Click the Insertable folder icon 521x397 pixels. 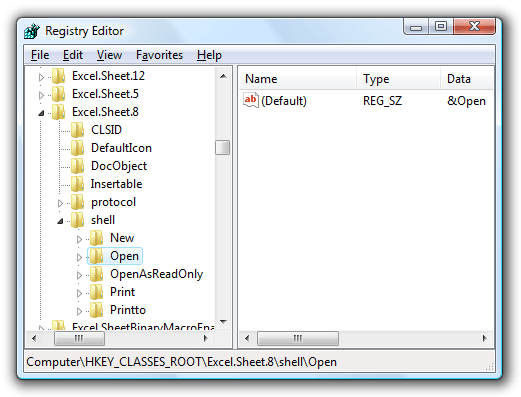click(77, 184)
